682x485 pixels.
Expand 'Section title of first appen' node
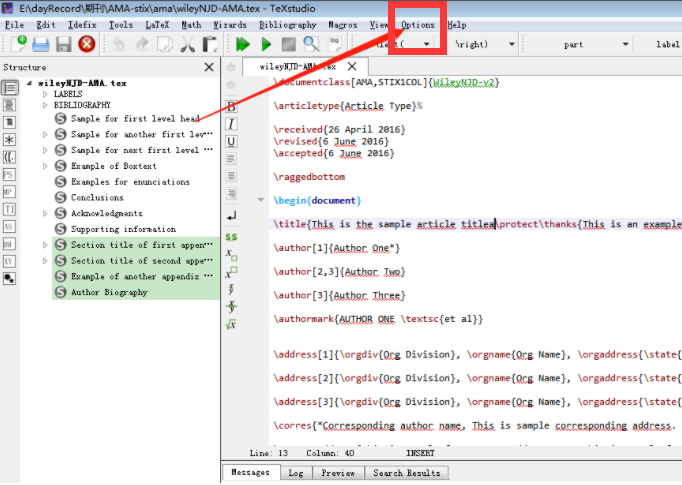click(45, 245)
